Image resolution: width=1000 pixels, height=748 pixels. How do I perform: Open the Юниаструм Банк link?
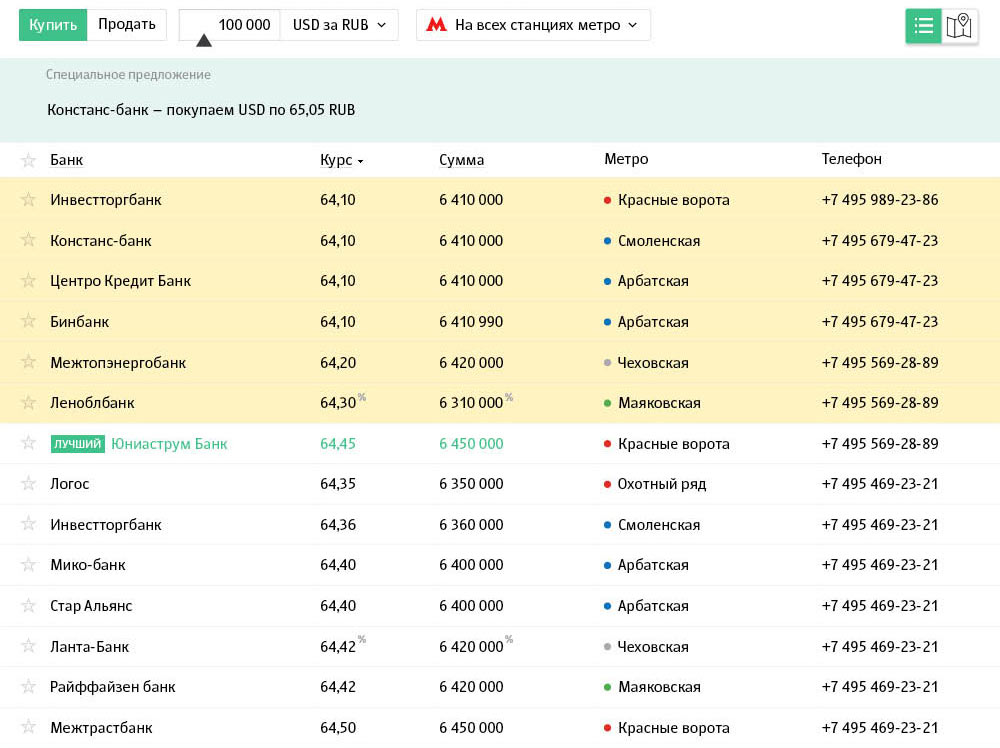point(169,444)
